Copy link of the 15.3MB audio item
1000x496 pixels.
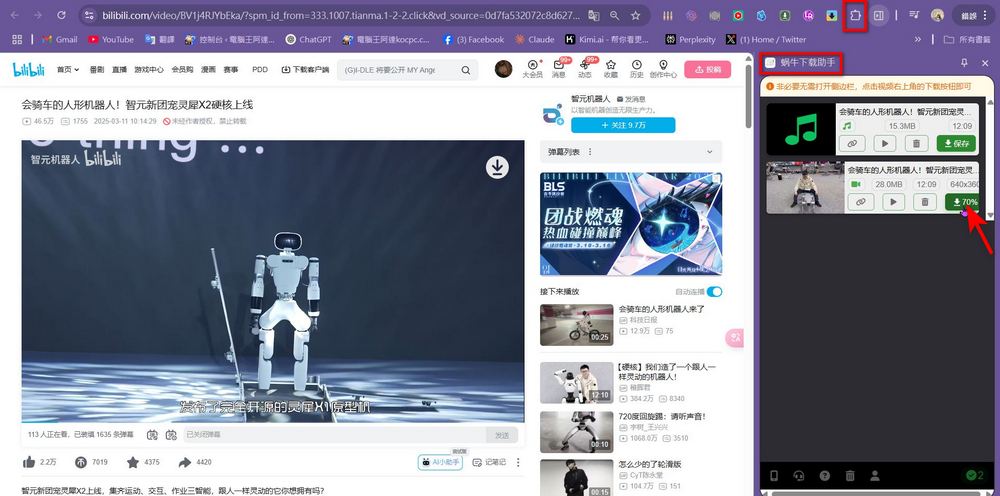coord(851,143)
